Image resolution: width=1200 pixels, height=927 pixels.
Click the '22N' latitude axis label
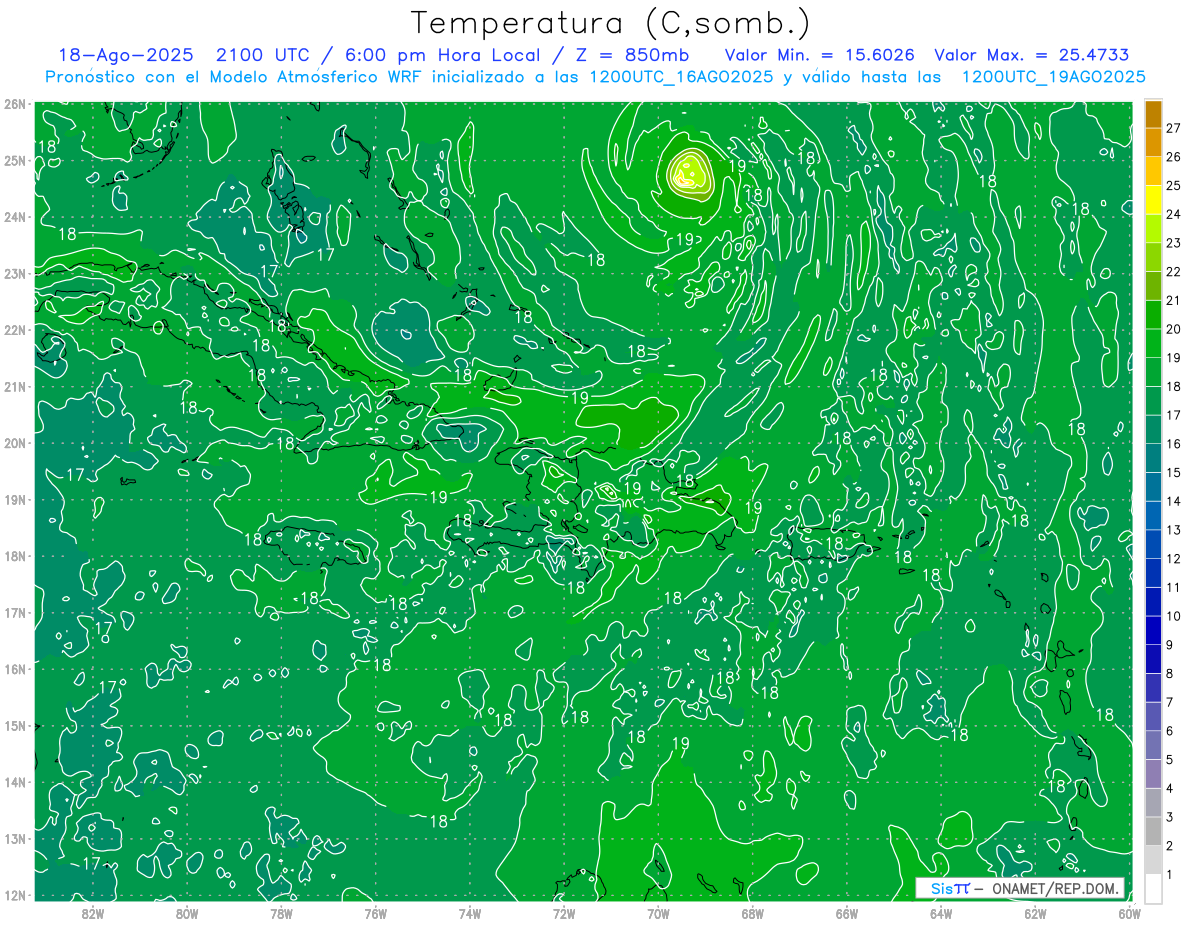tap(14, 330)
